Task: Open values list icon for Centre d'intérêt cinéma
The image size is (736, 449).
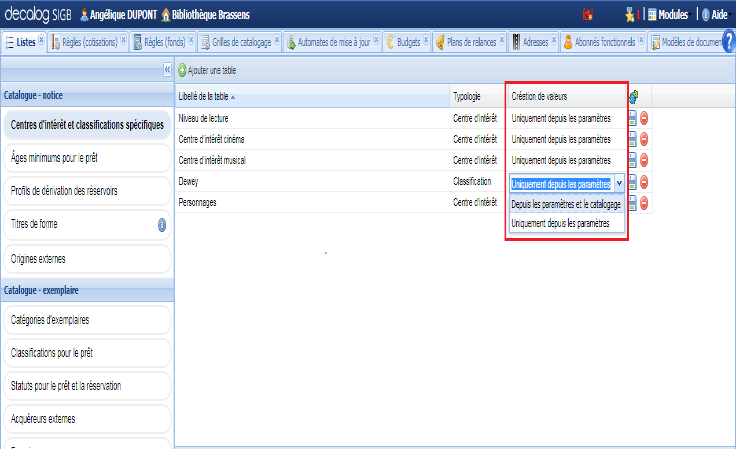Action: pos(633,139)
